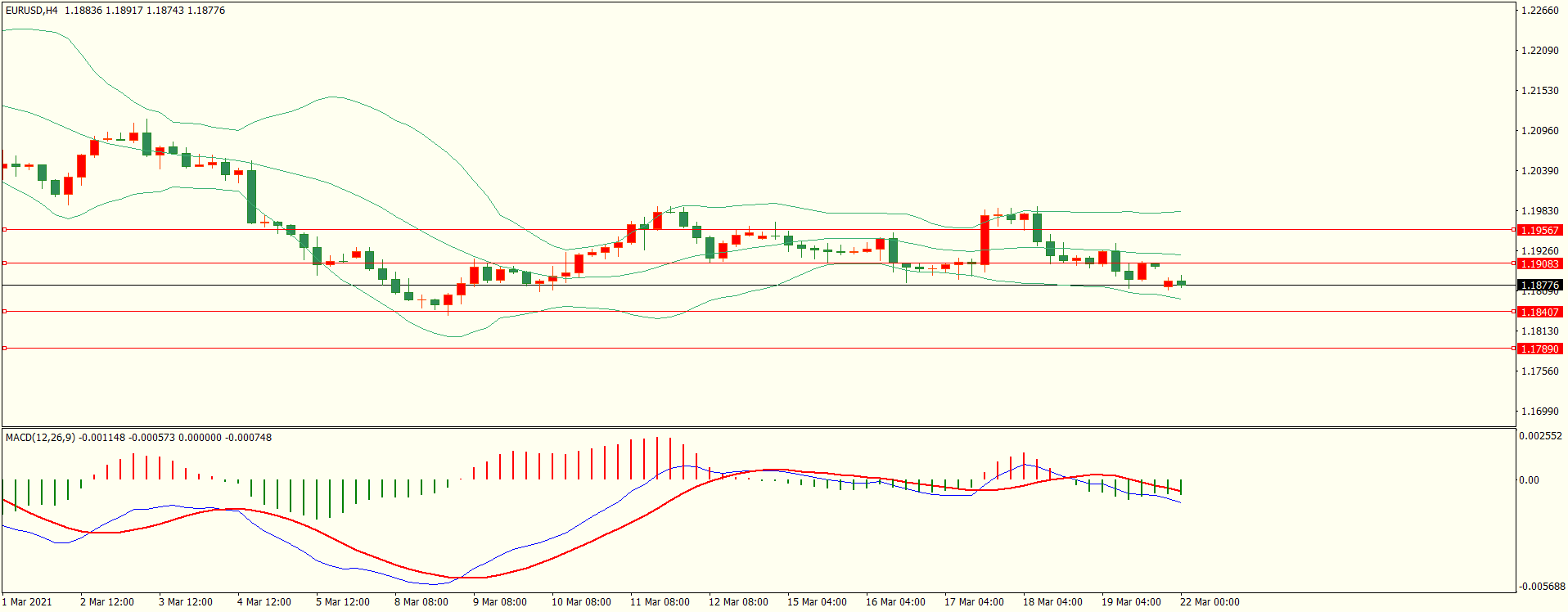Select left handle of the 1.17890 horizontal line

[x=4, y=349]
